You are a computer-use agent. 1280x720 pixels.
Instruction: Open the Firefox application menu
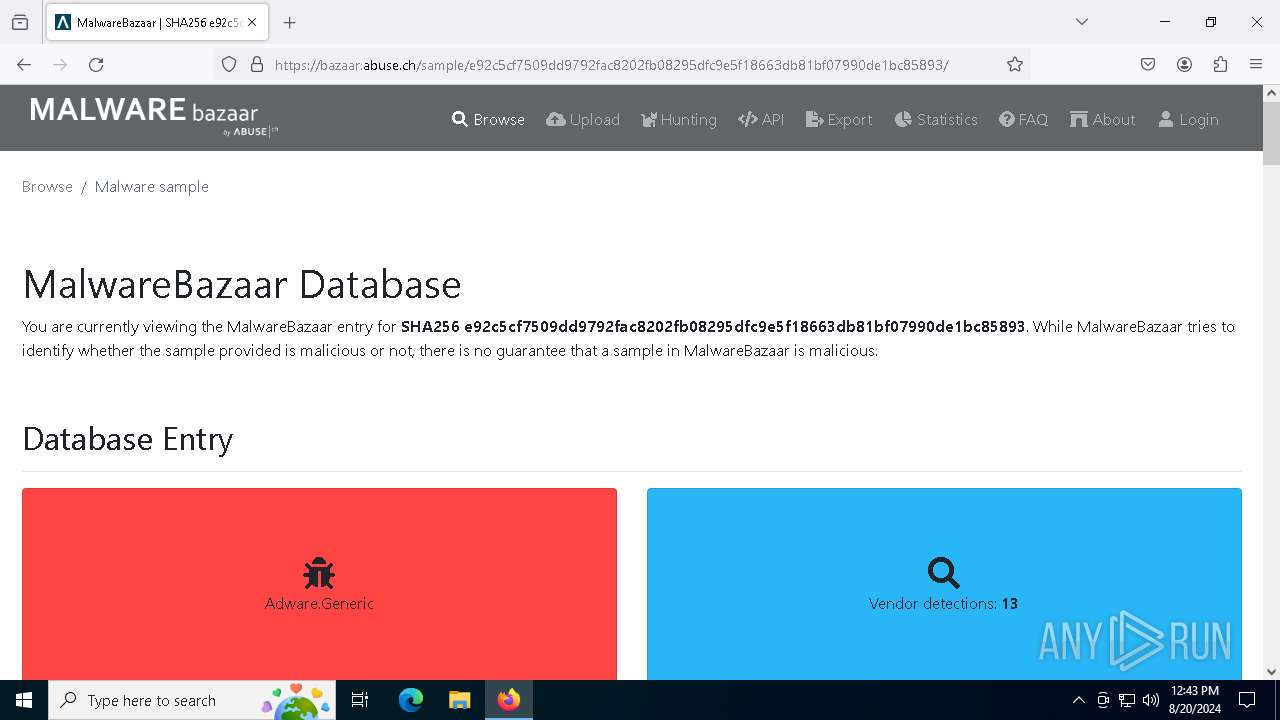pyautogui.click(x=1256, y=64)
